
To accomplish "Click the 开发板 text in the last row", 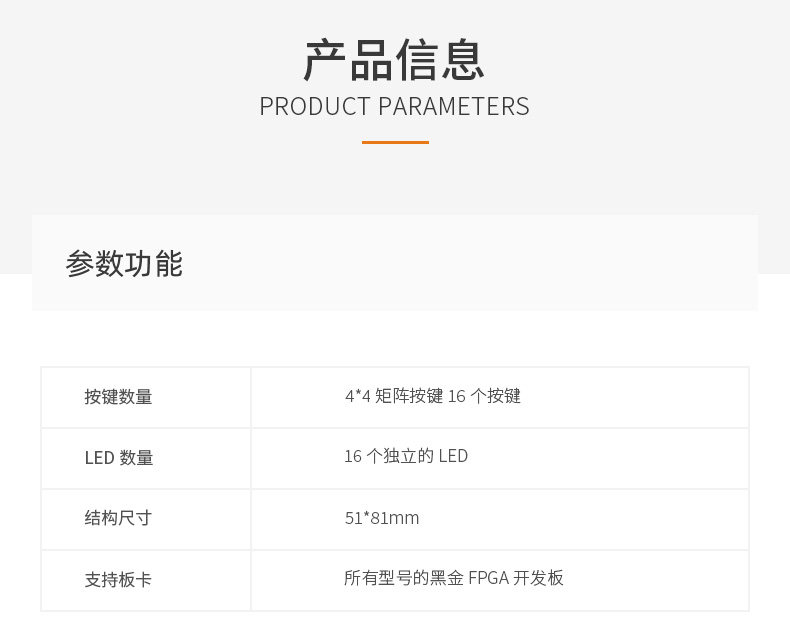I will tap(539, 578).
